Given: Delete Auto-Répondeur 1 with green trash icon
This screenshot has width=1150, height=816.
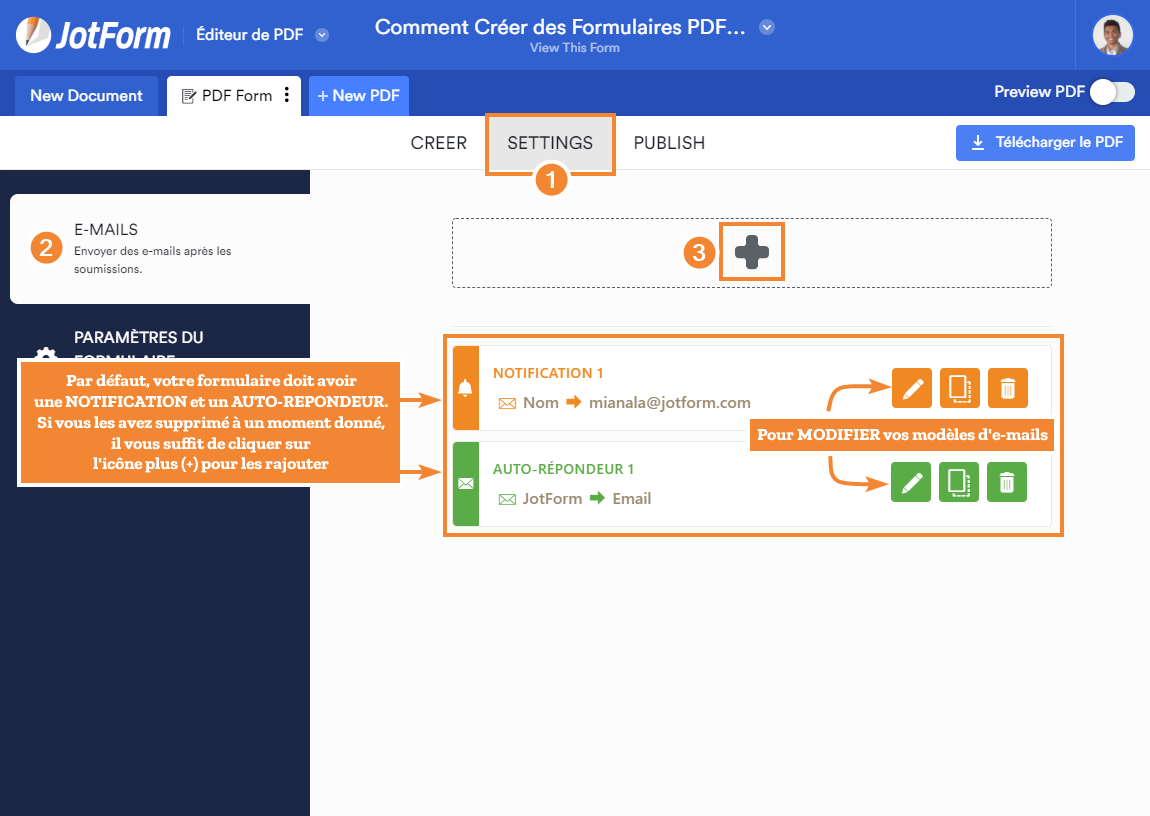Looking at the screenshot, I should point(1007,482).
